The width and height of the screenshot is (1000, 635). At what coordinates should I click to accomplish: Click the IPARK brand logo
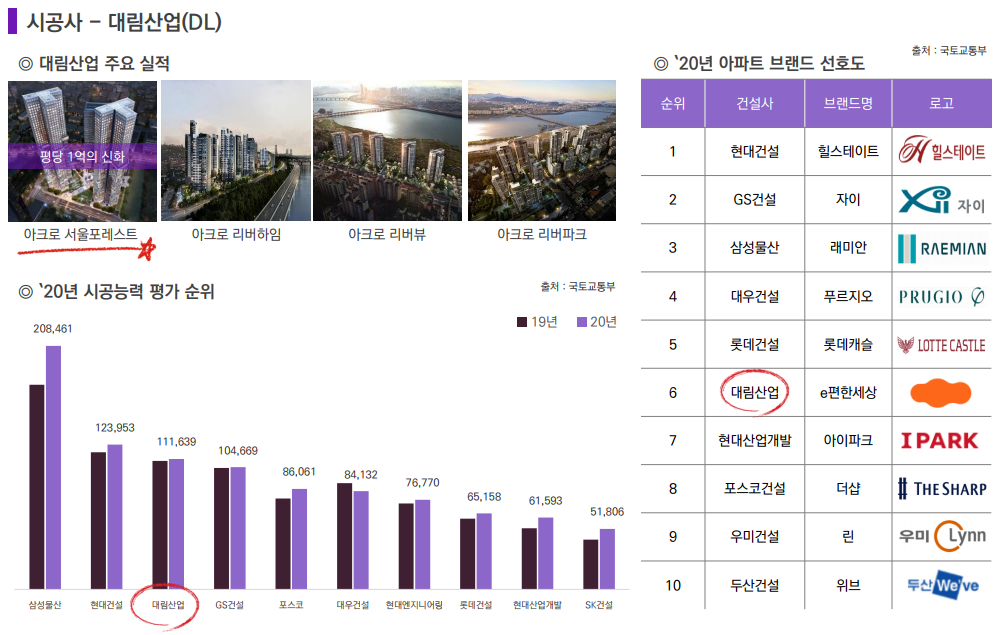point(939,441)
